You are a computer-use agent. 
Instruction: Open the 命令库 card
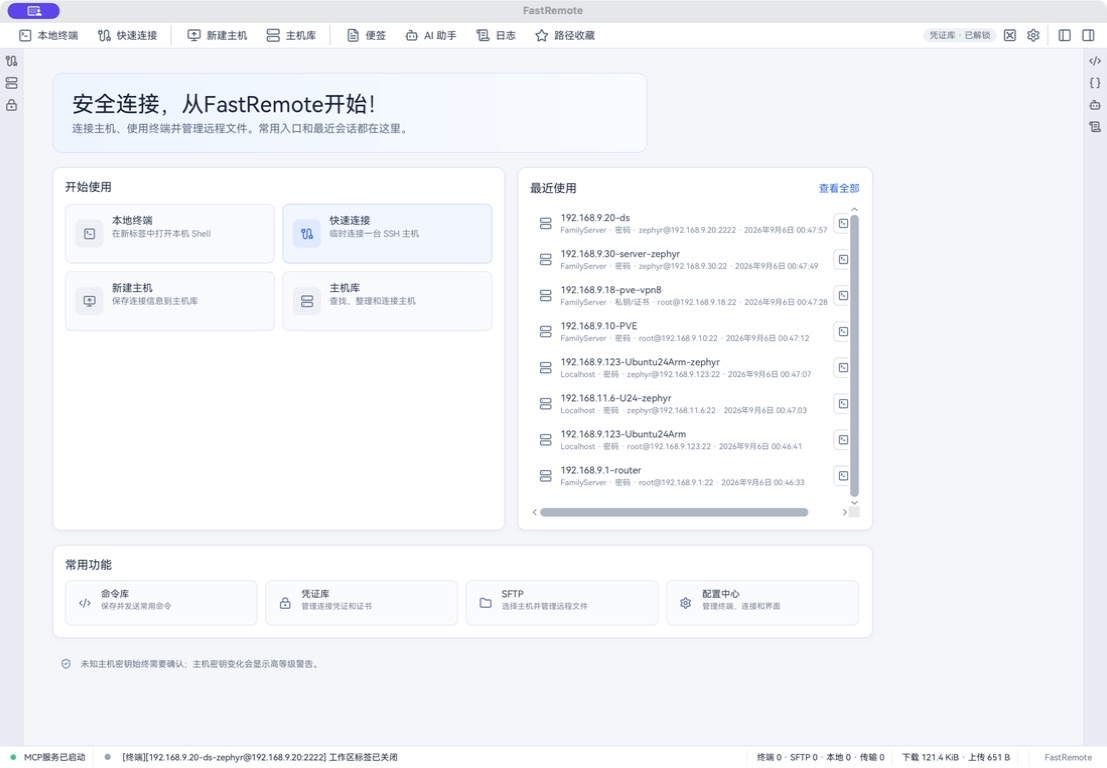coord(161,603)
